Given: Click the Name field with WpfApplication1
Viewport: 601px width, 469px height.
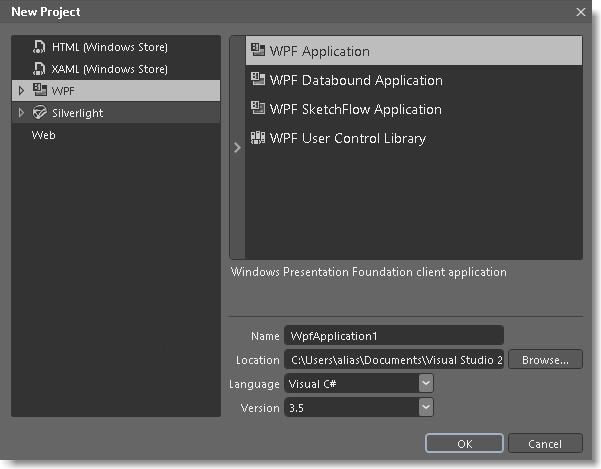Looking at the screenshot, I should (394, 336).
